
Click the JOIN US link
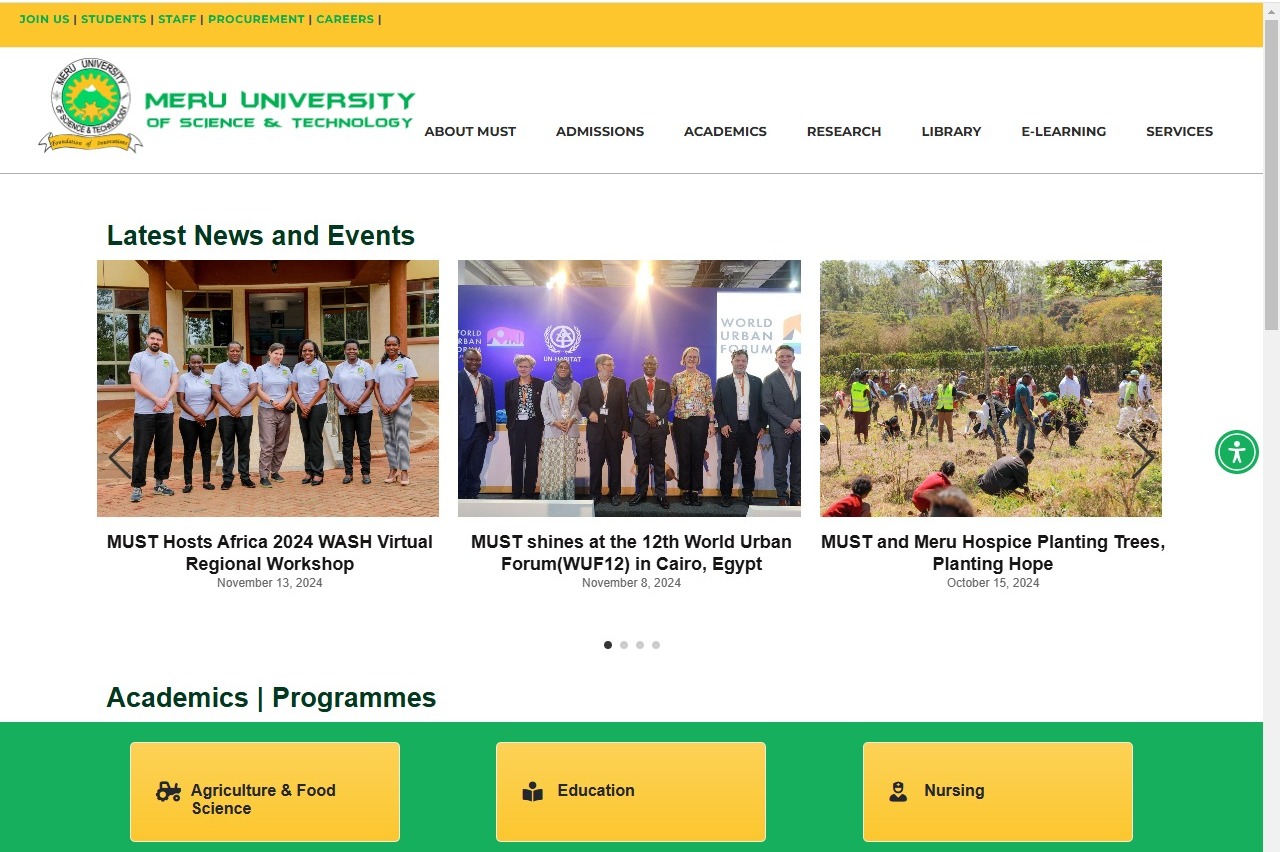coord(44,19)
